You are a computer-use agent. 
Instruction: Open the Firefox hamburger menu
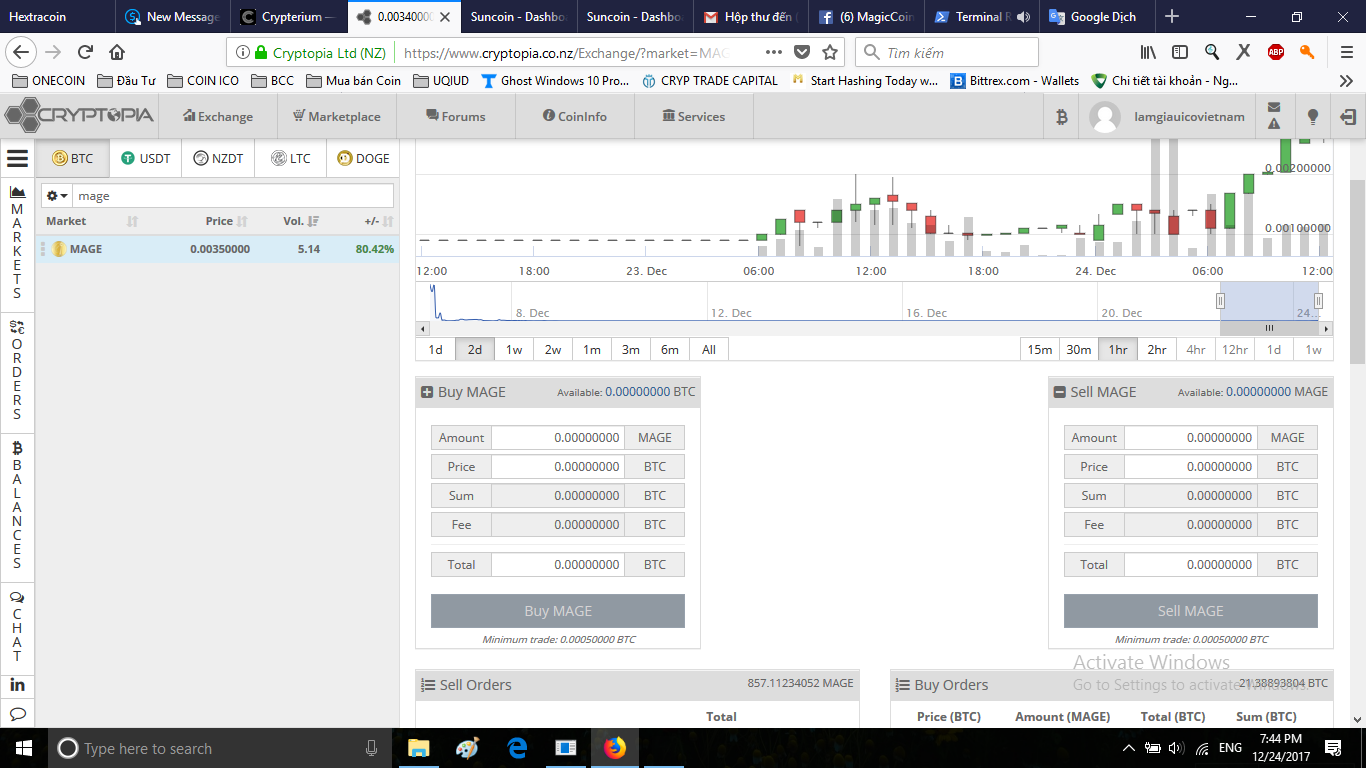click(1347, 52)
